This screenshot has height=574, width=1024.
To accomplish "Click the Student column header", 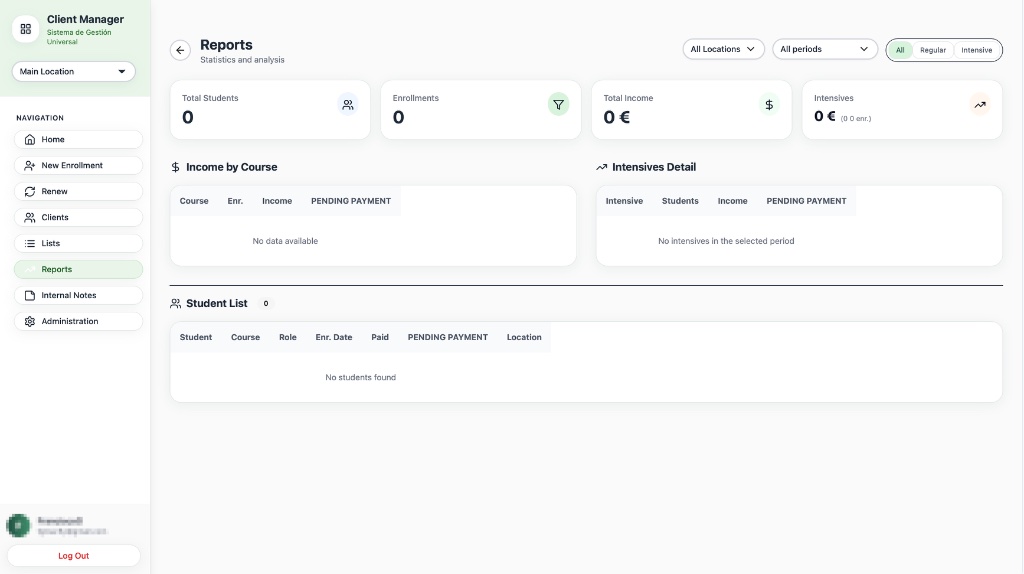I will [196, 338].
